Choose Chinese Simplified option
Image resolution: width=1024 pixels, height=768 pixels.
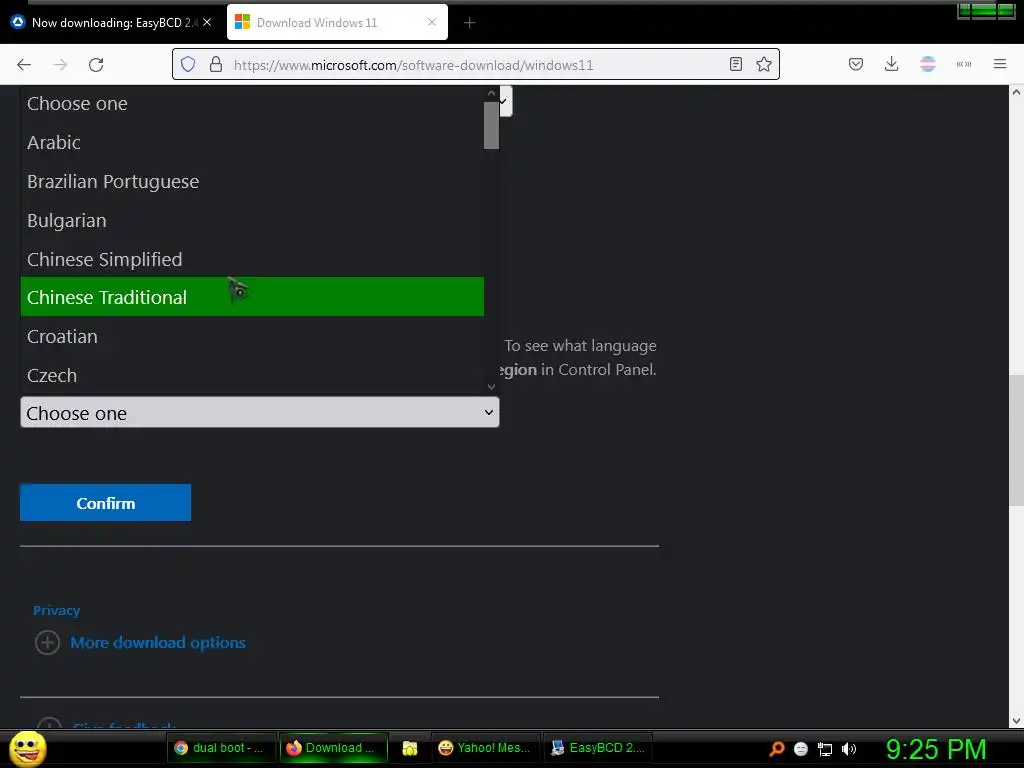(252, 259)
